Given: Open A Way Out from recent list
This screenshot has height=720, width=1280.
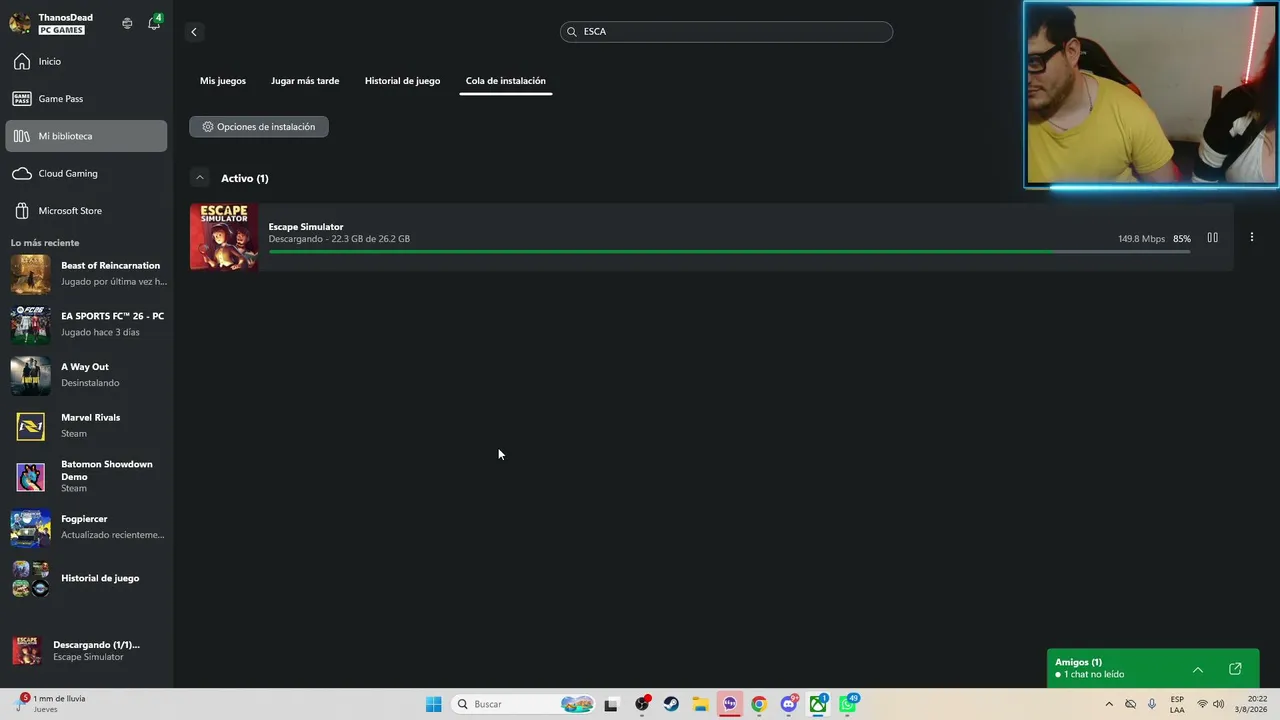Looking at the screenshot, I should click(86, 375).
